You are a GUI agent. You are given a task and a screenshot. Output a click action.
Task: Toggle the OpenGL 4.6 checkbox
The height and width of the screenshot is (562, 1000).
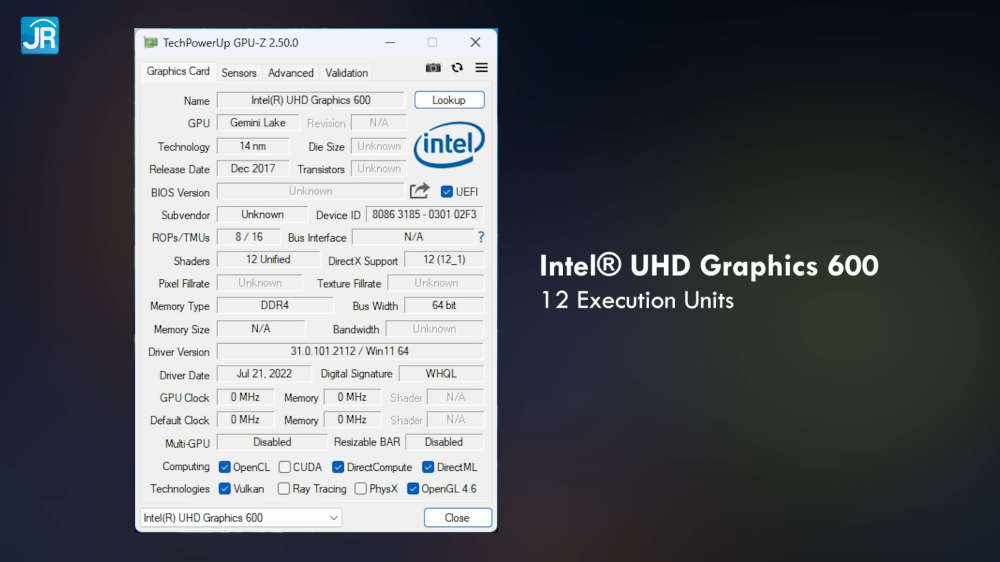click(x=413, y=489)
